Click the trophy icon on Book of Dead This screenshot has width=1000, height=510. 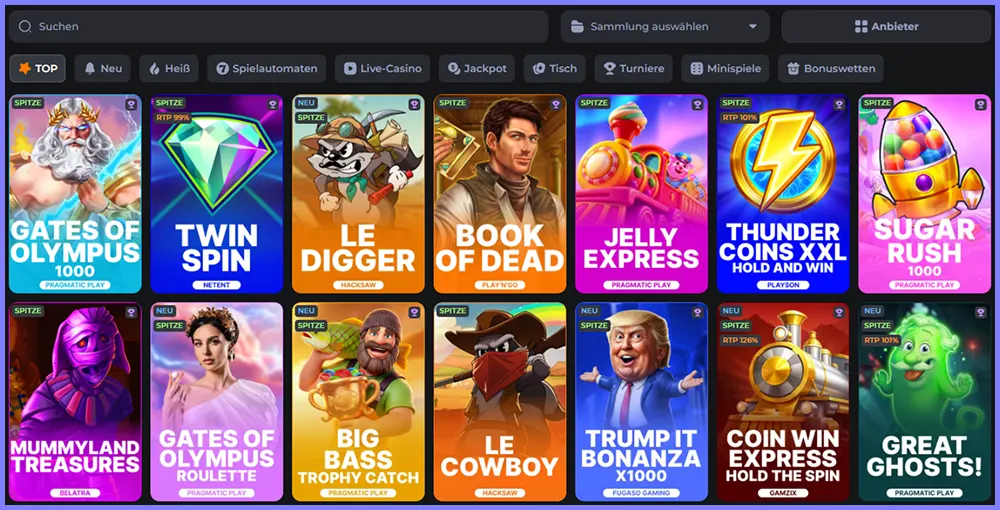(x=556, y=104)
